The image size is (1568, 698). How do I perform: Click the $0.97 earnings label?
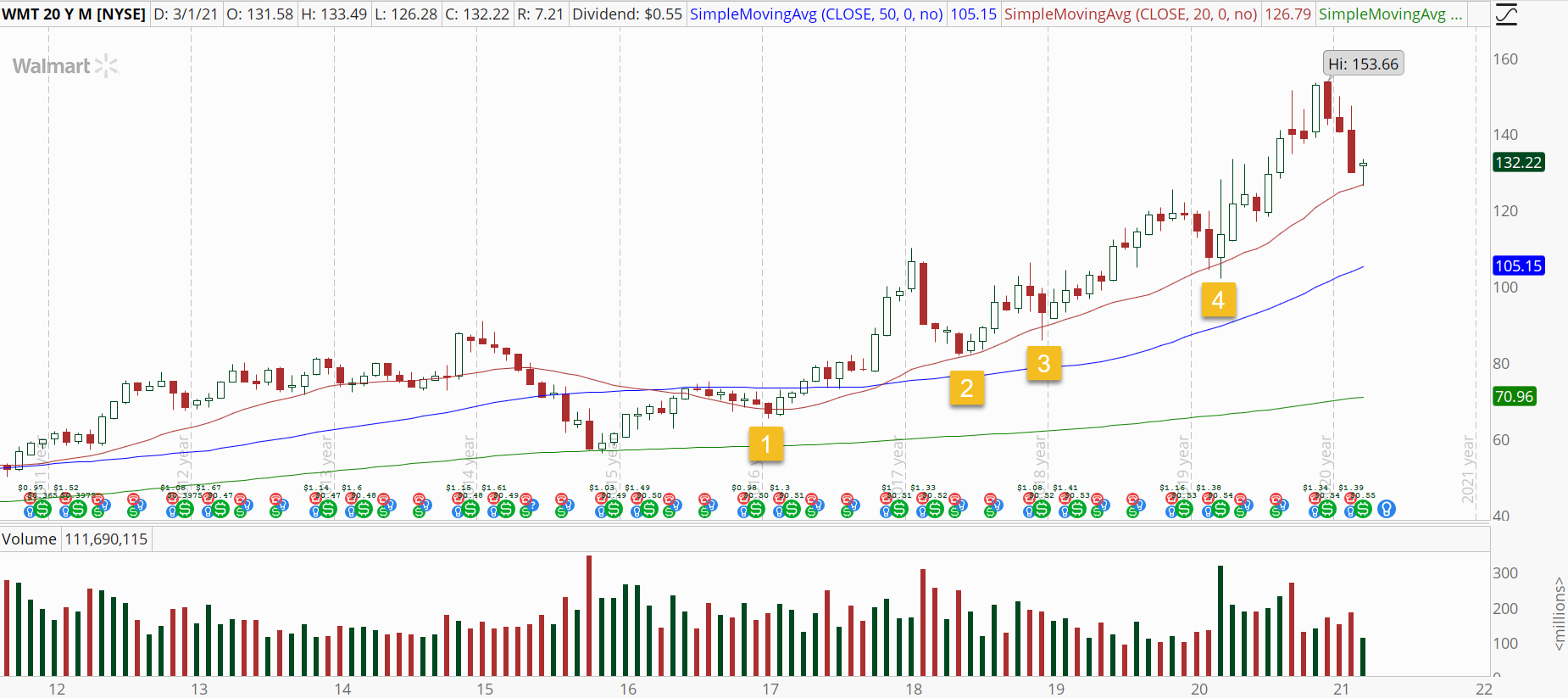coord(31,488)
